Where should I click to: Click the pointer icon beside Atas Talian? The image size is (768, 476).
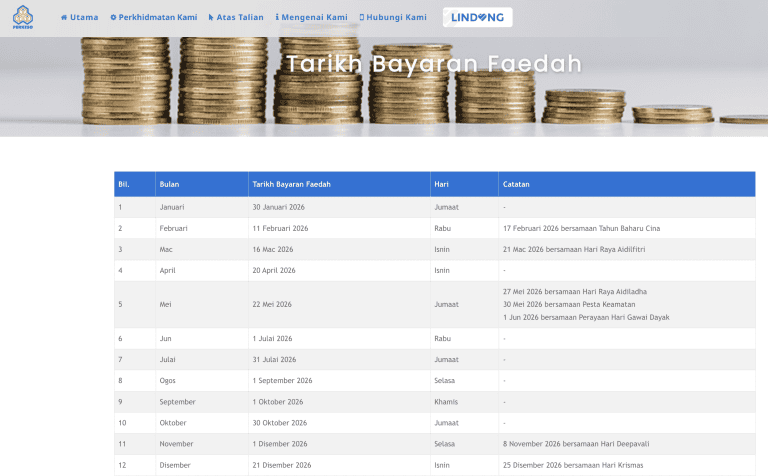[x=211, y=17]
